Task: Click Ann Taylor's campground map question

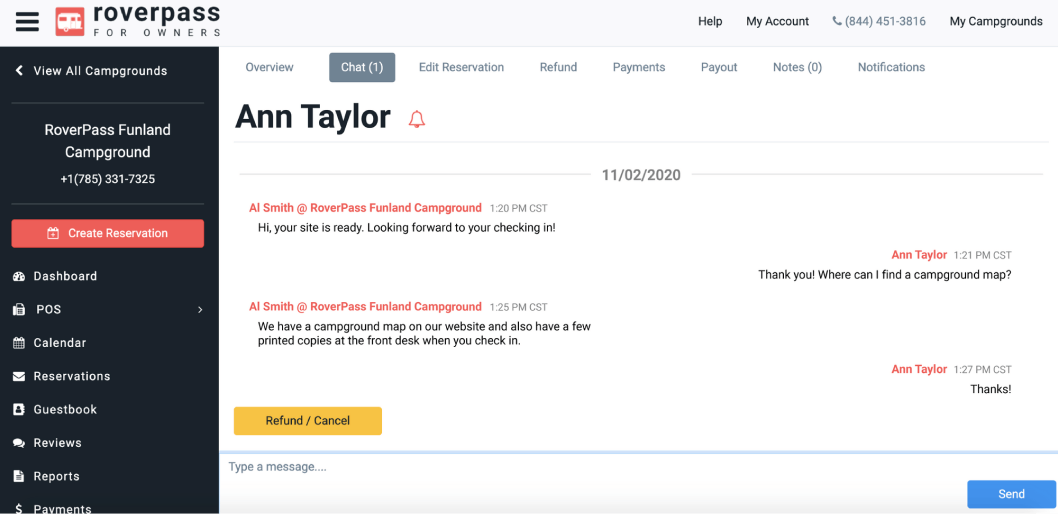Action: pos(885,275)
